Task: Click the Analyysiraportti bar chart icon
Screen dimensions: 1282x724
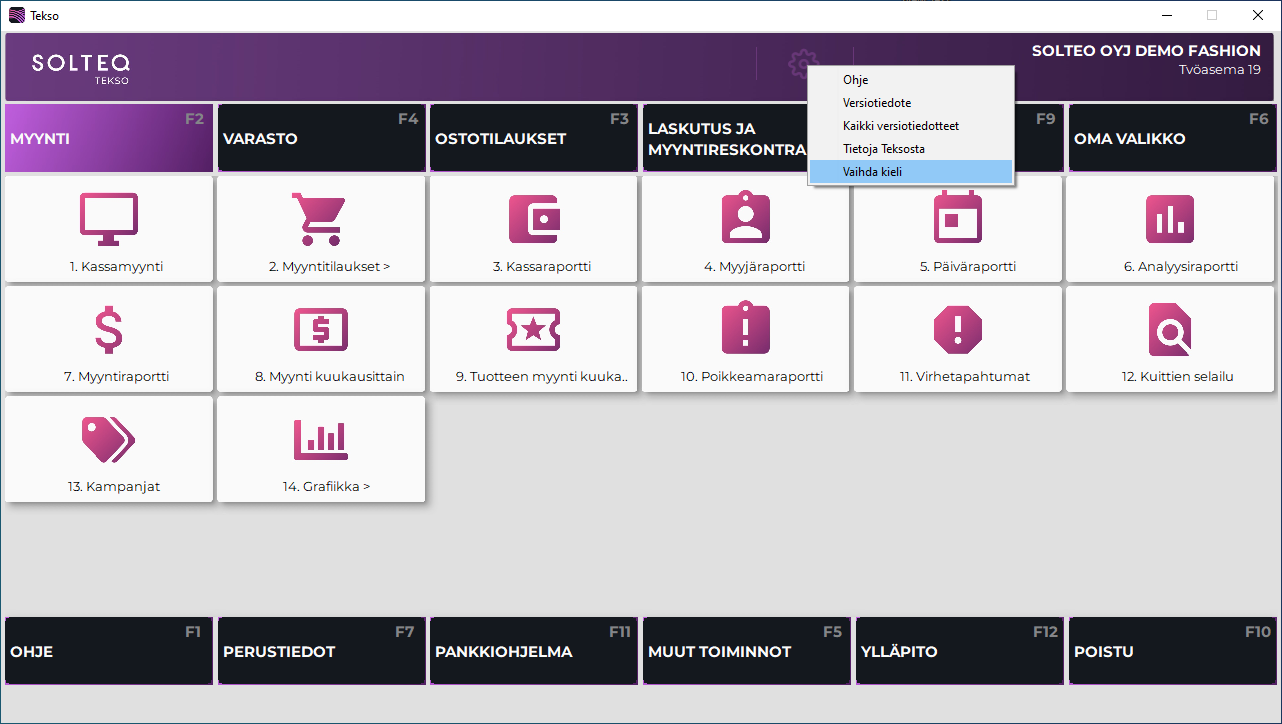Action: pos(1169,219)
